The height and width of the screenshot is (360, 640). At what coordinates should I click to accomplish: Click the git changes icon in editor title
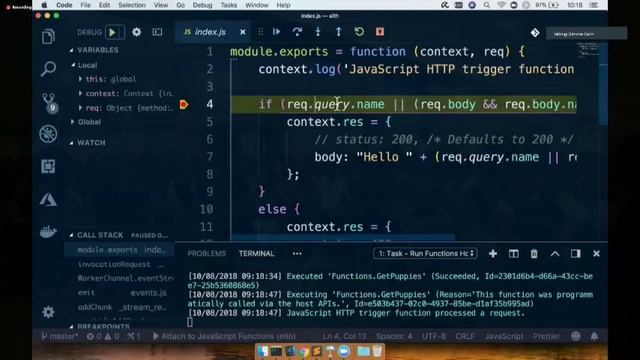tap(535, 33)
